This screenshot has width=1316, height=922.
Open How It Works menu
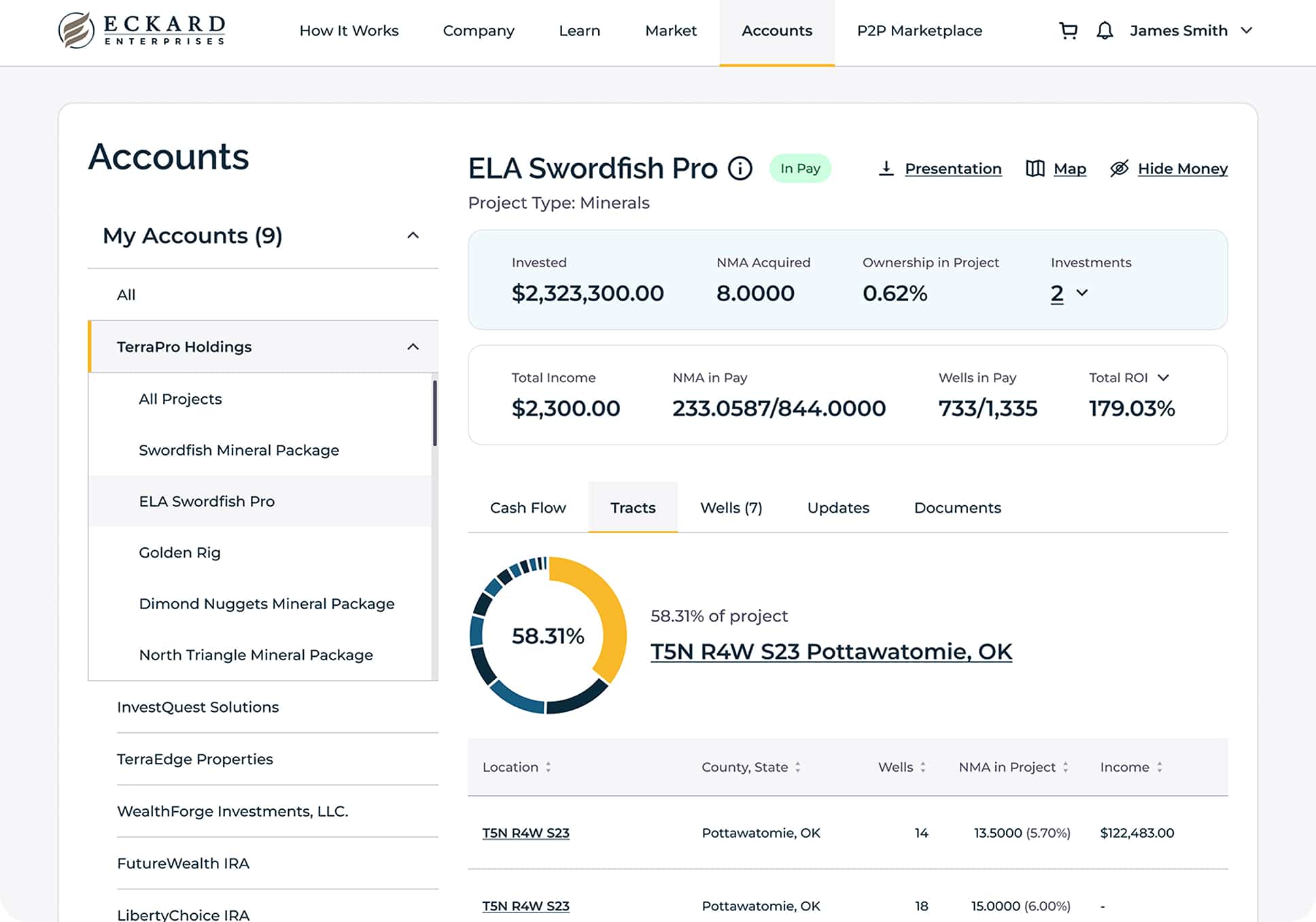coord(349,31)
